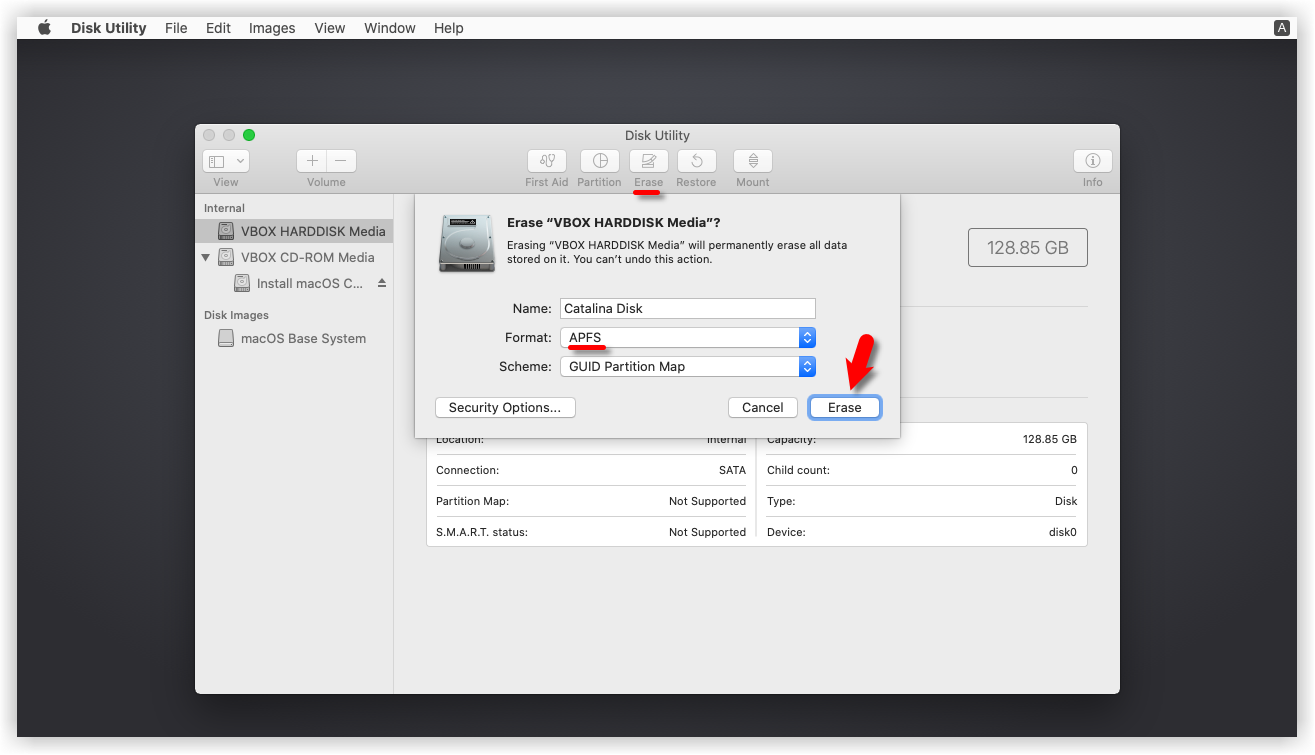
Task: Cancel the erase dialog
Action: coord(762,408)
